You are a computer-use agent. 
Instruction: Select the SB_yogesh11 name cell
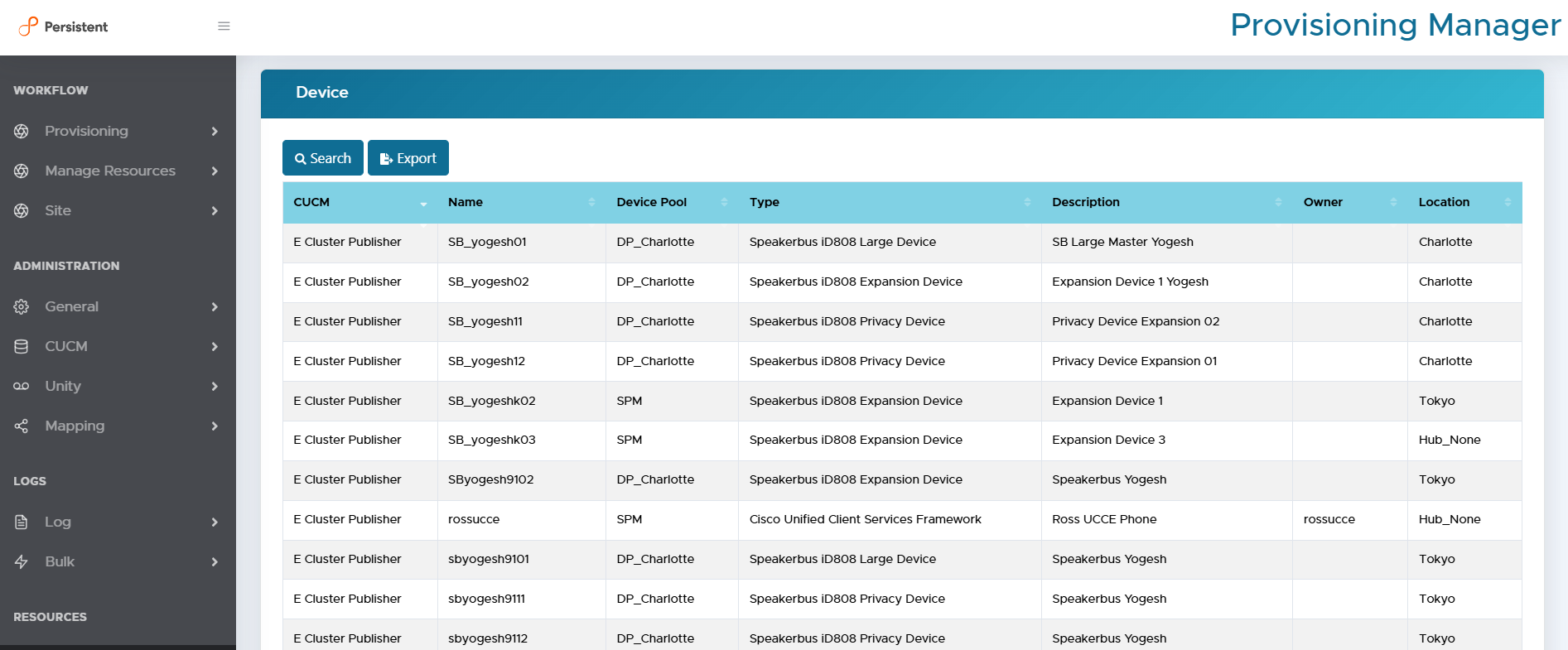(522, 321)
